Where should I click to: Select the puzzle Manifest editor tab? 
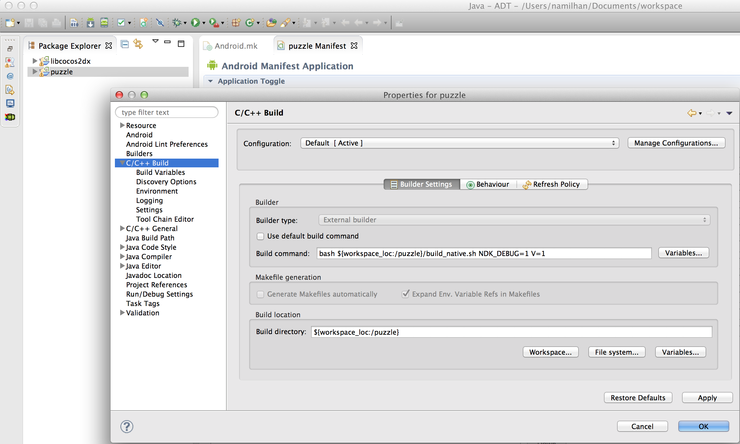pyautogui.click(x=317, y=46)
